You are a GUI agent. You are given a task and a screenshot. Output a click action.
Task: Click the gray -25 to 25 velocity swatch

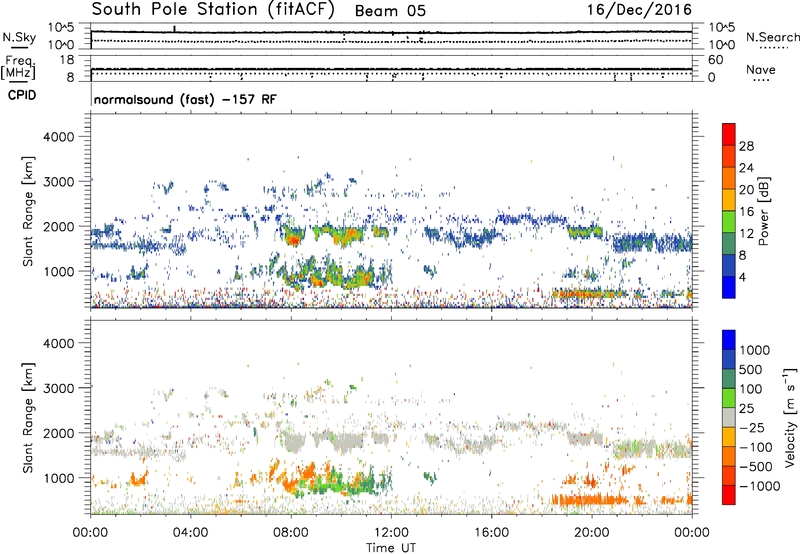coord(729,418)
